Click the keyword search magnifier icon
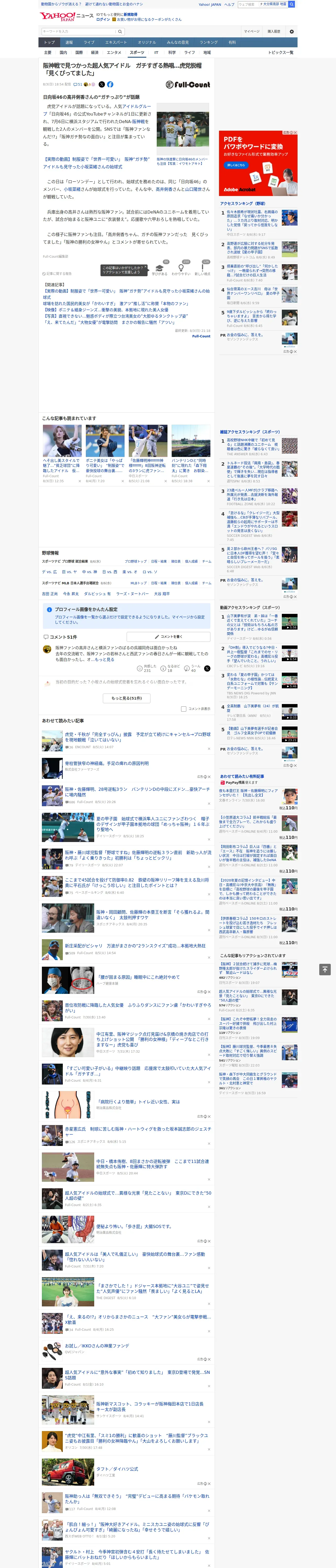The width and height of the screenshot is (336, 1568). [x=120, y=32]
